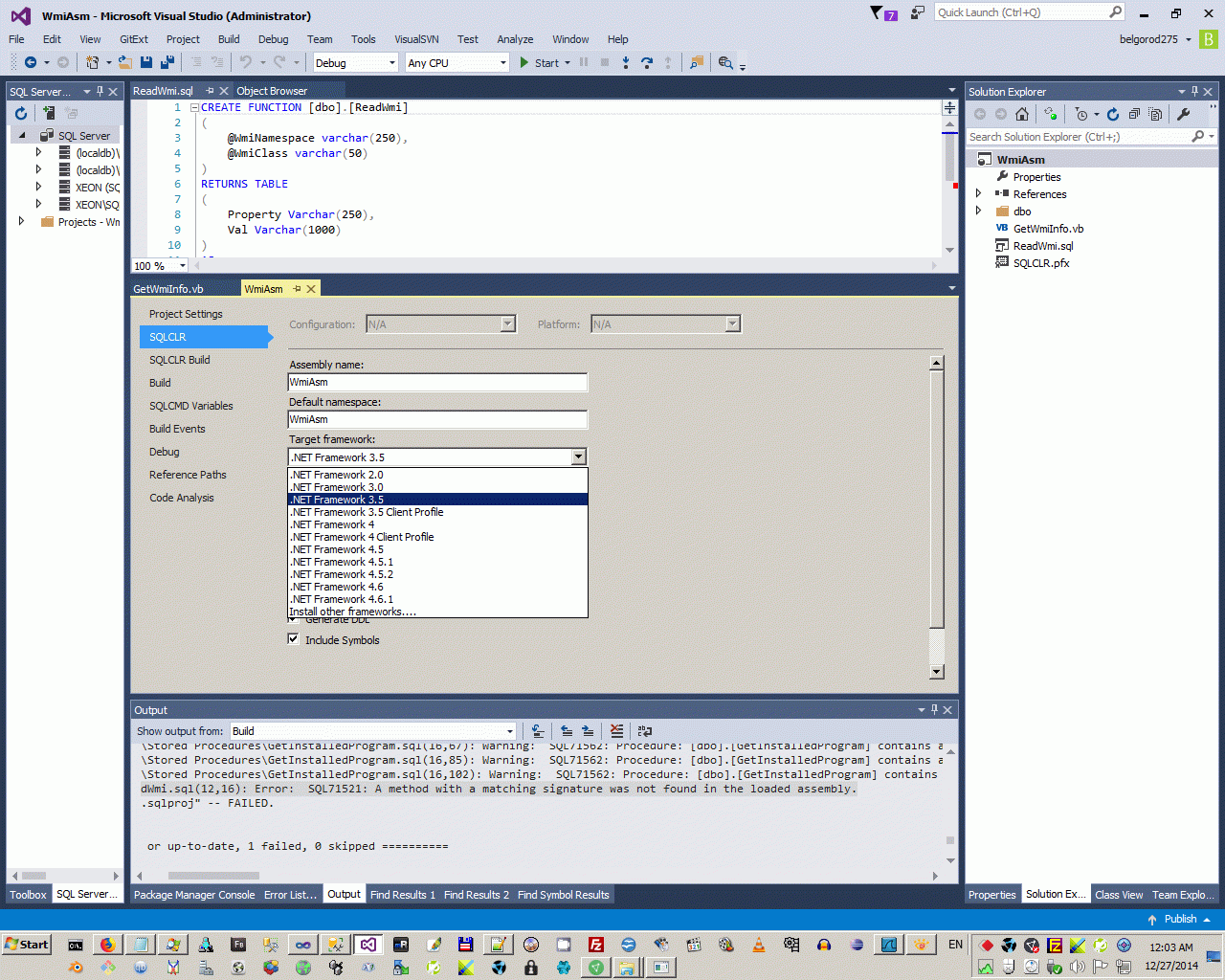
Task: Switch to the Object Browser tab
Action: (272, 91)
